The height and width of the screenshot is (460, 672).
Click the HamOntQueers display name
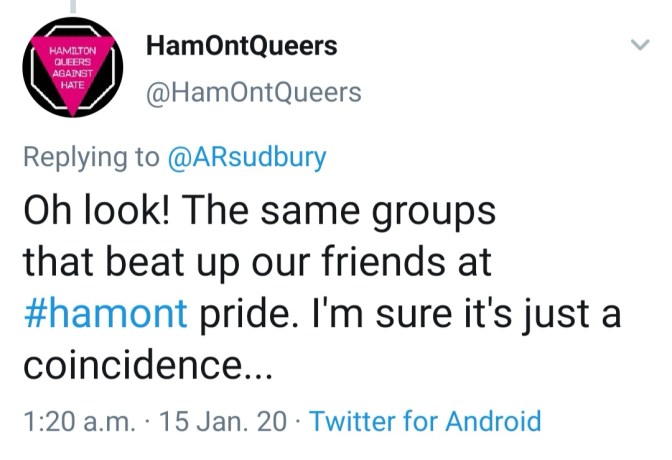point(241,45)
